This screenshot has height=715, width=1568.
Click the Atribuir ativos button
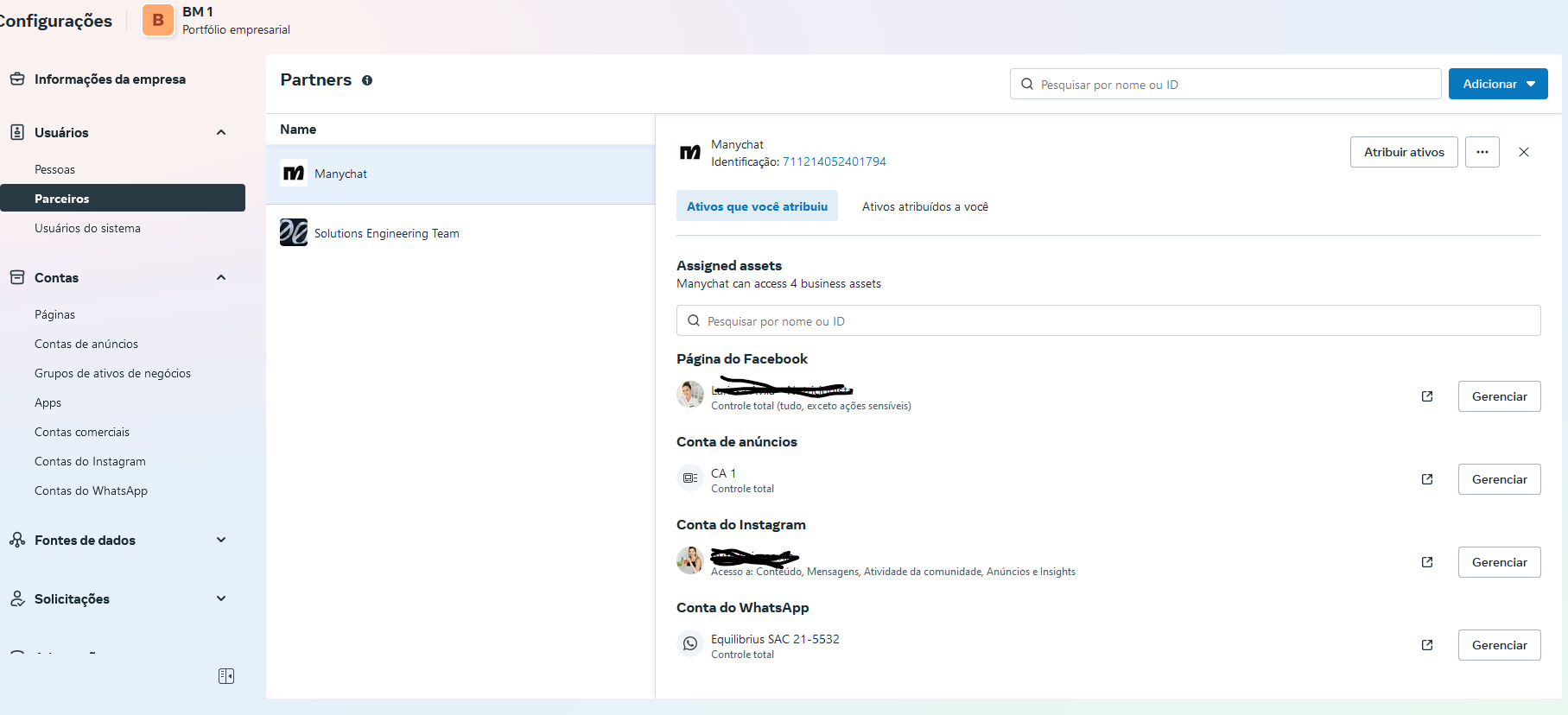(x=1404, y=152)
